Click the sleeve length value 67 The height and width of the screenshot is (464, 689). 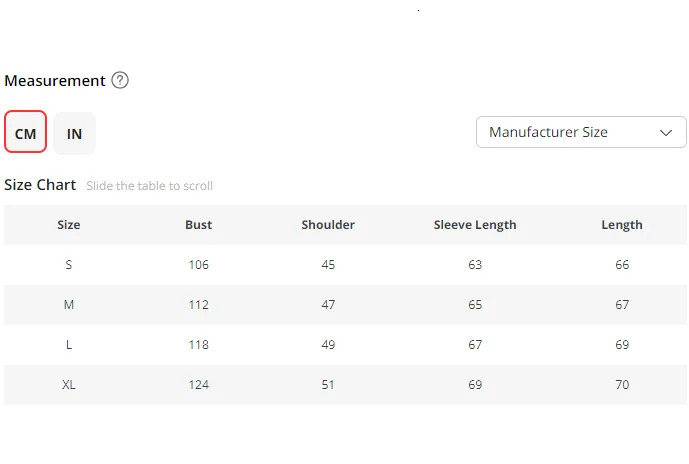click(475, 345)
